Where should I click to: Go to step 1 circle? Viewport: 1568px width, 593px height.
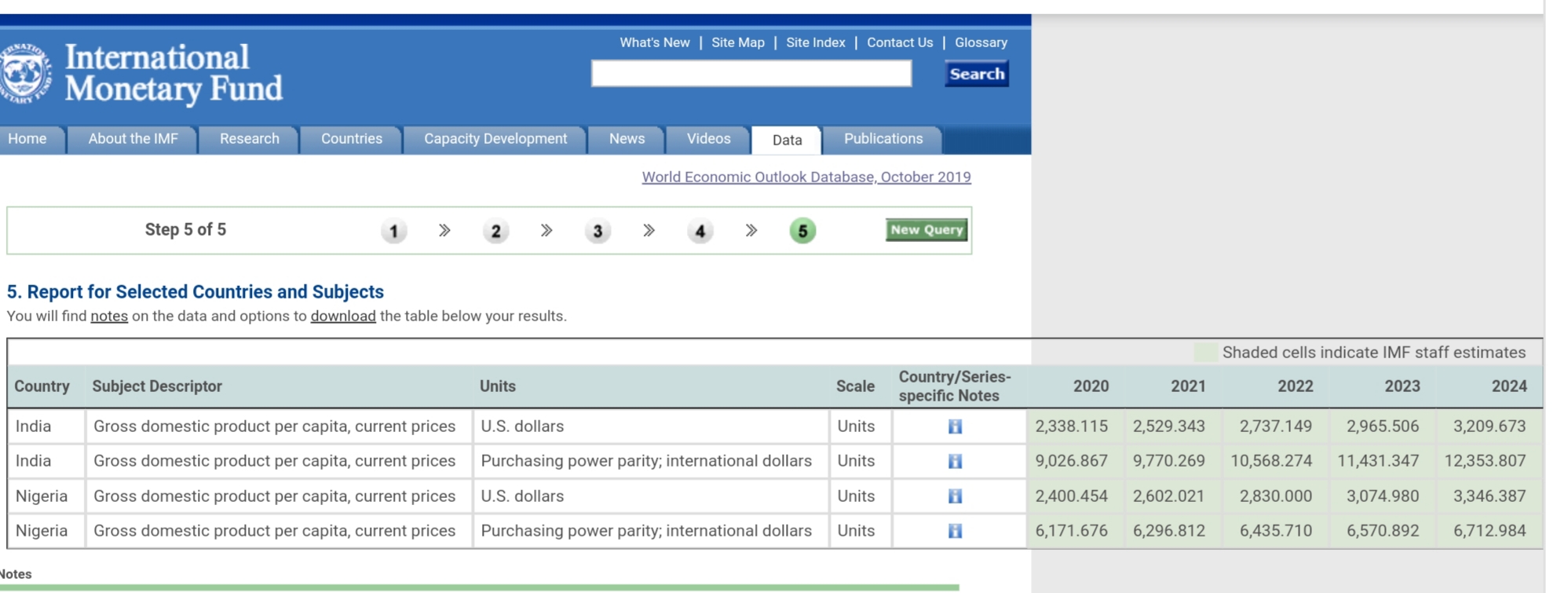click(393, 231)
